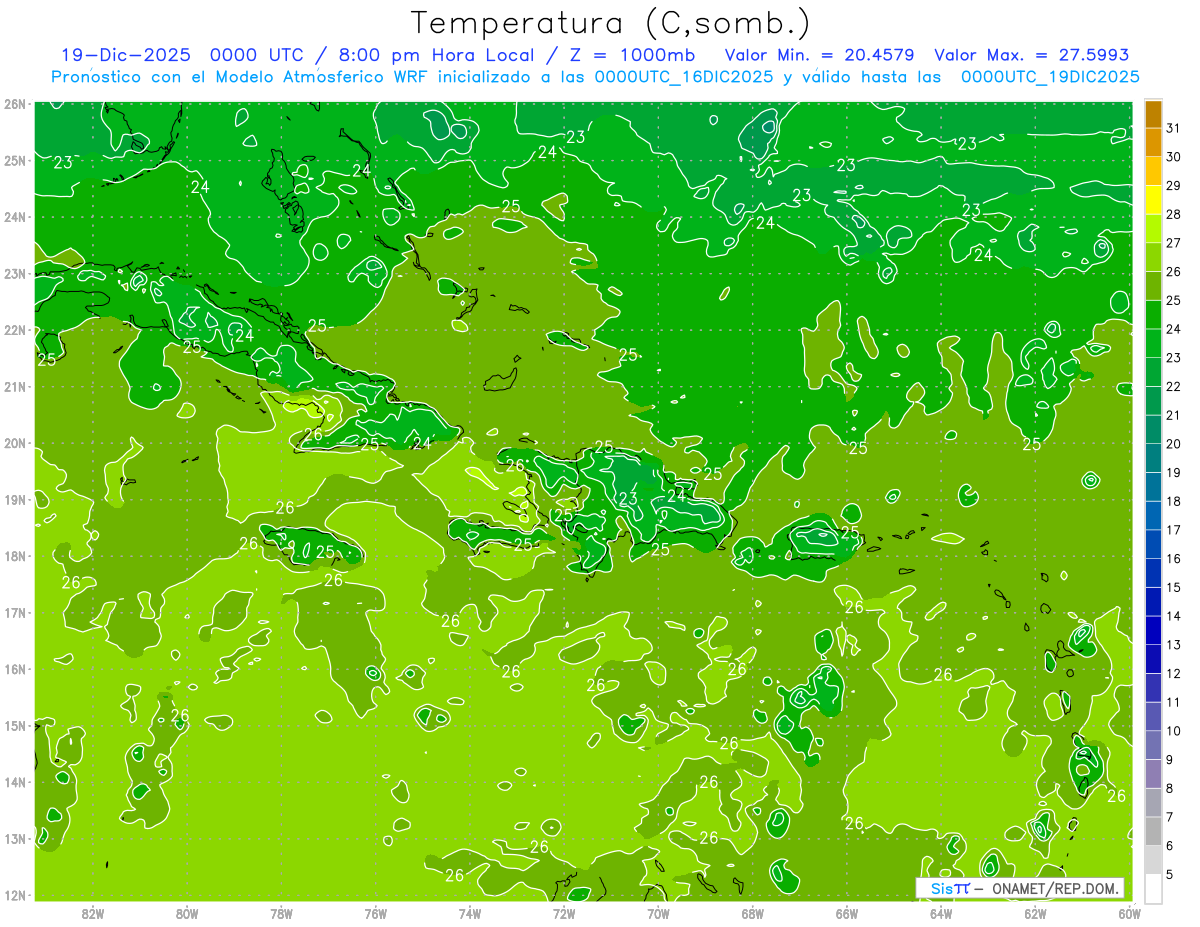Click the "21N" latitude axis label
Image resolution: width=1200 pixels, height=927 pixels.
14,386
